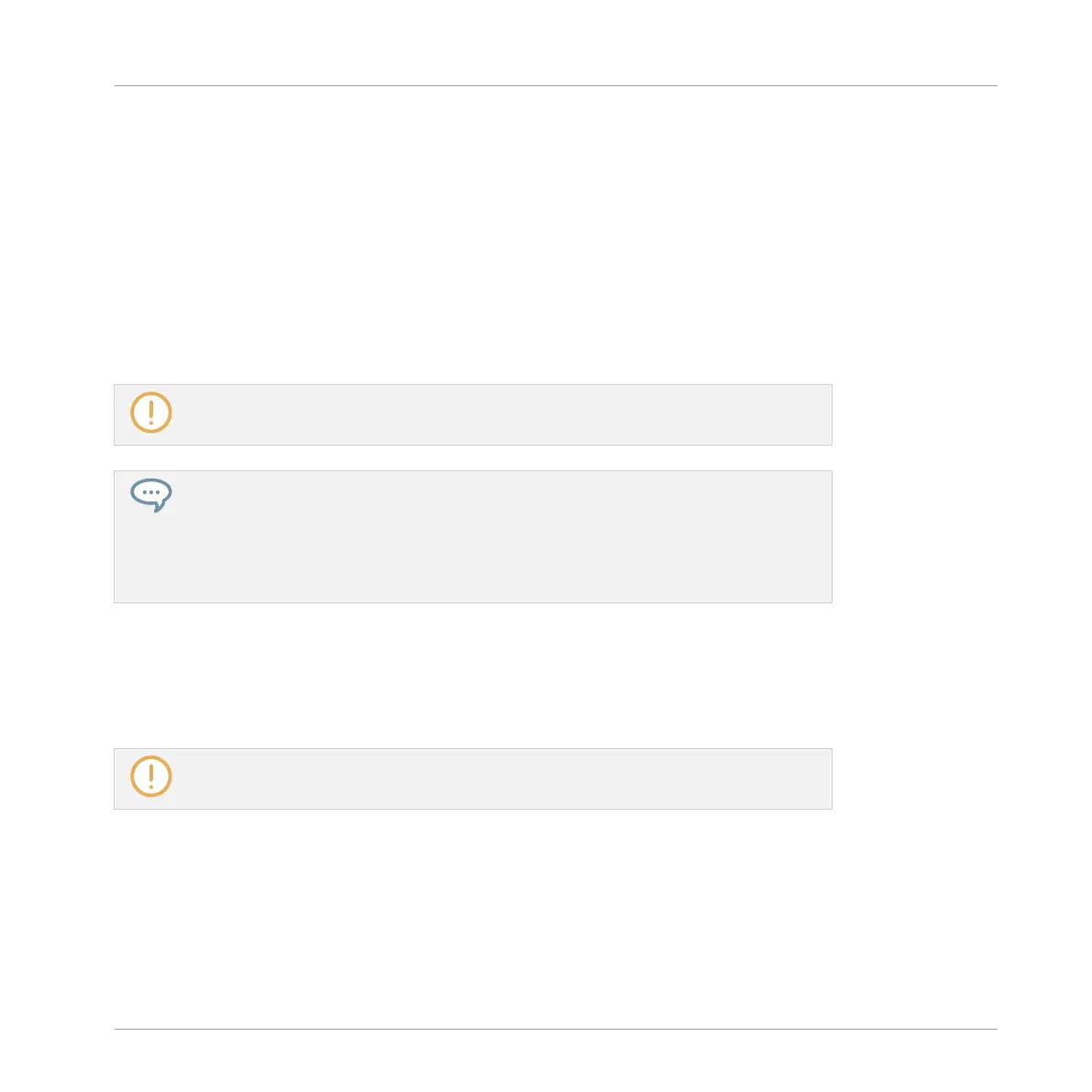
Task: Click the empty text area of the tip box
Action: pos(502,537)
